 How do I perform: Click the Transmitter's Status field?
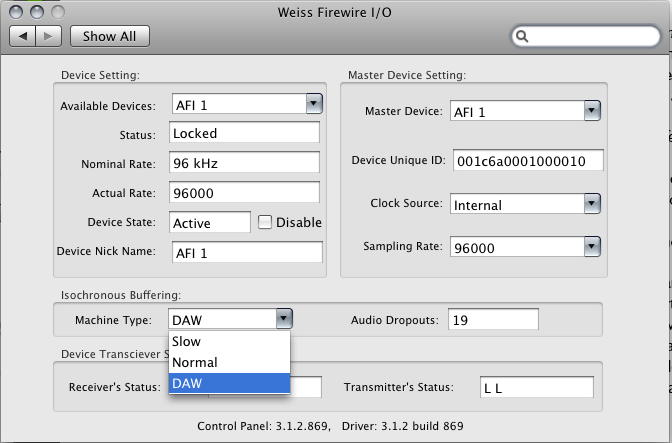click(x=536, y=387)
